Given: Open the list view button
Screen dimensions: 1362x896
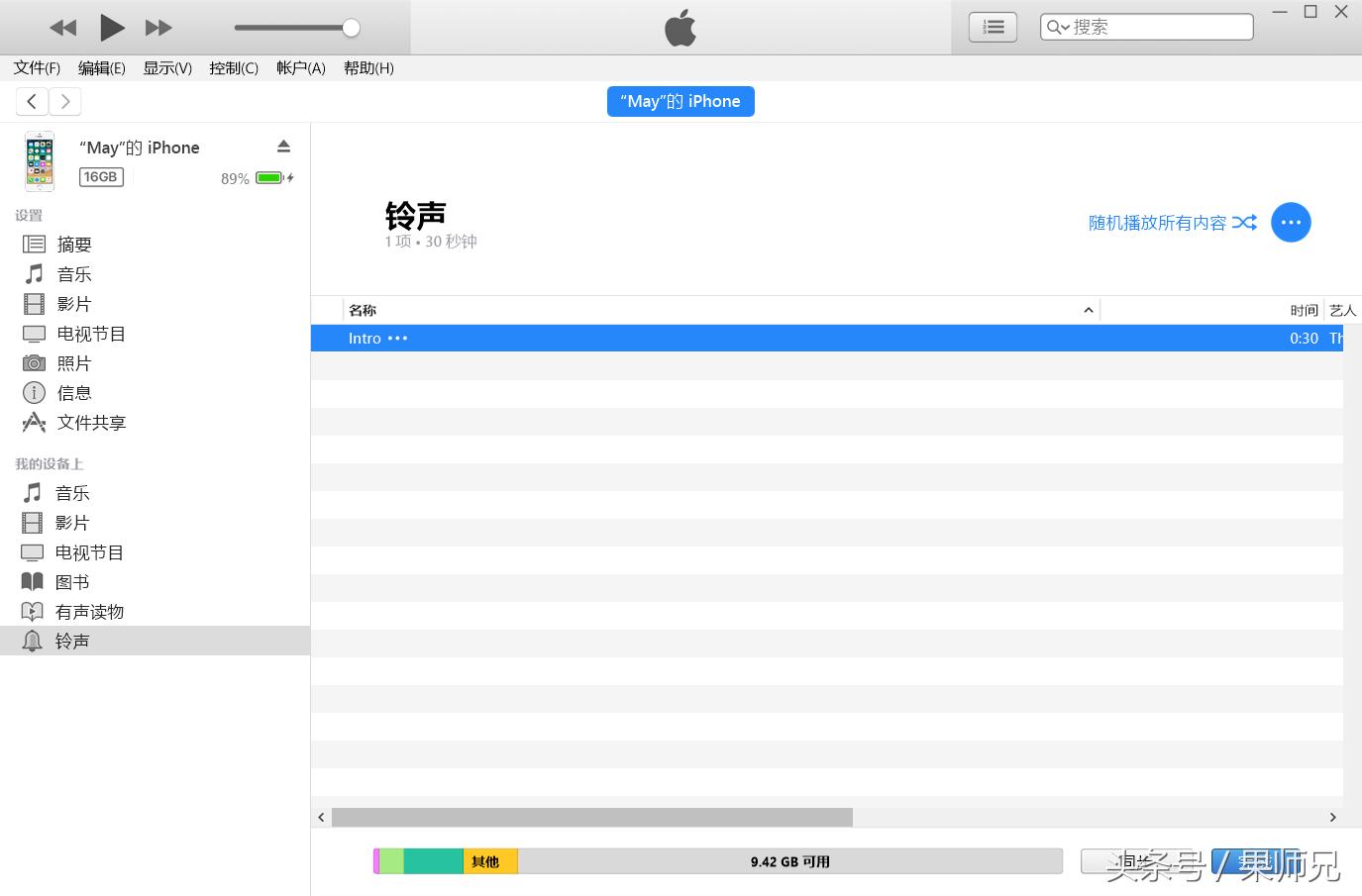Looking at the screenshot, I should [993, 28].
